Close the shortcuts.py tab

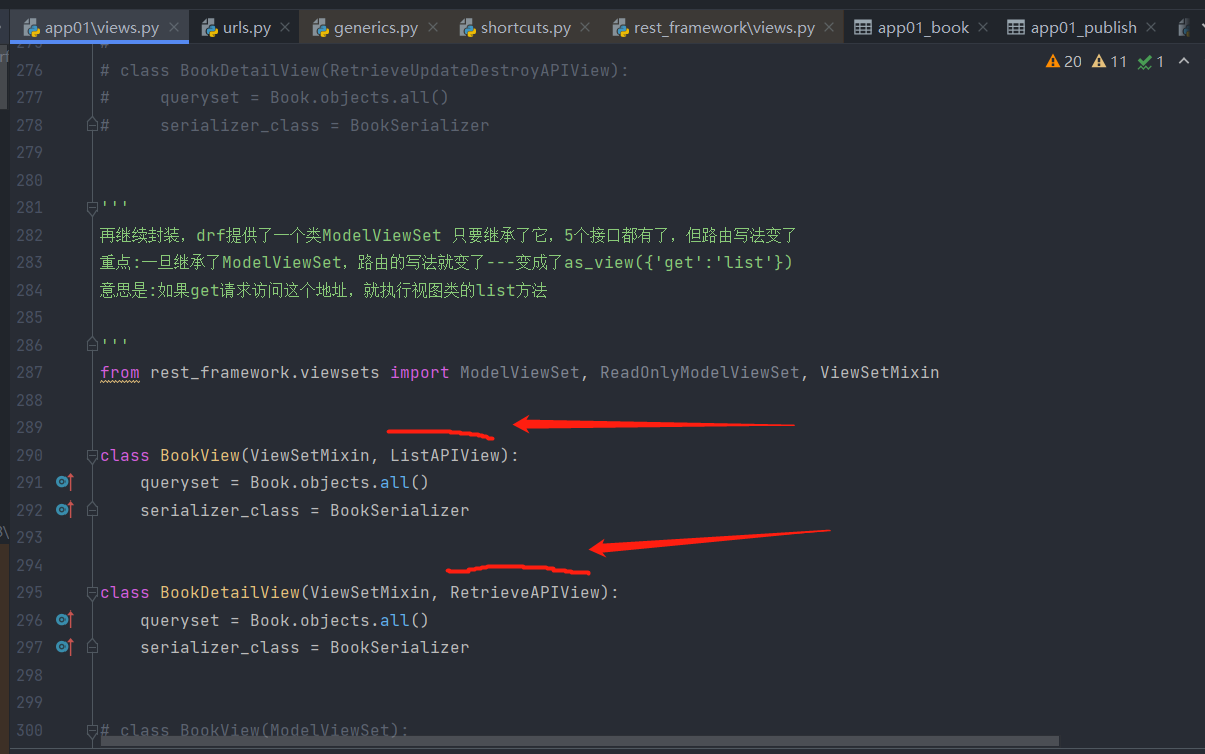(x=586, y=28)
